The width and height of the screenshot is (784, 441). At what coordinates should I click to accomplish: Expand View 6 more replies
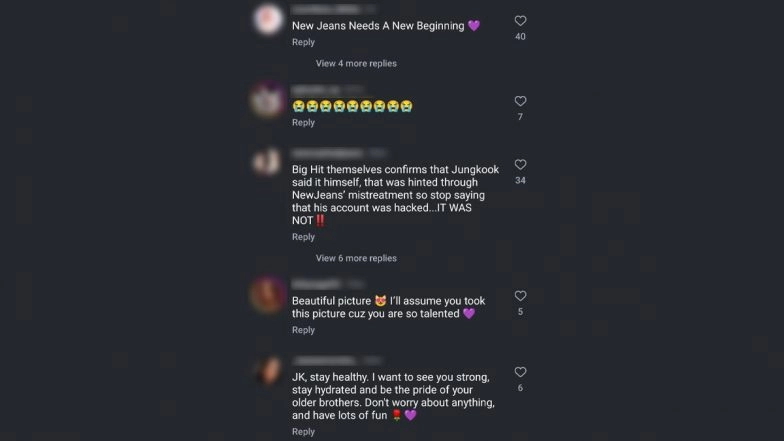point(356,258)
